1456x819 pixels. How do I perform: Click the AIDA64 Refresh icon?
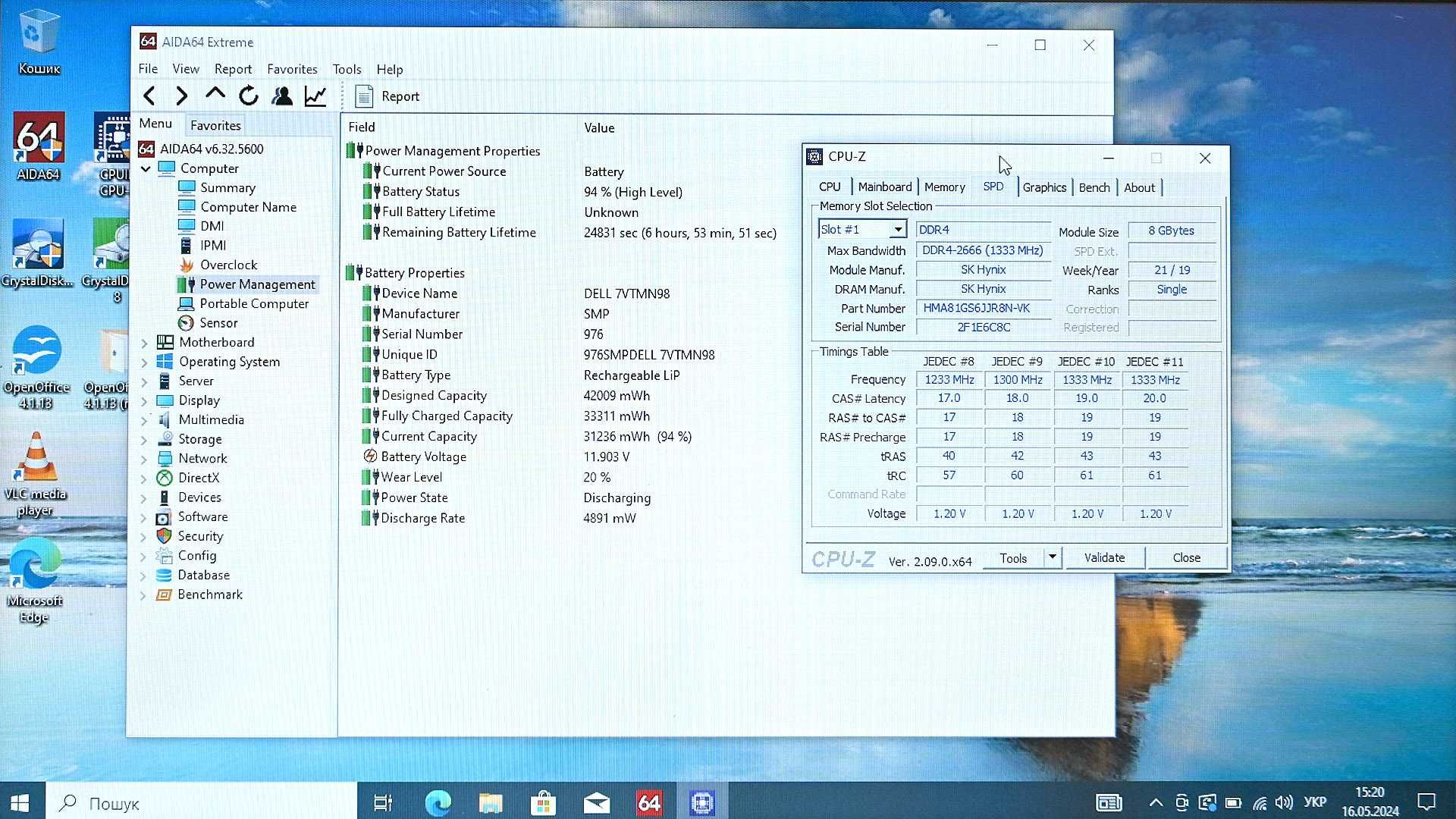click(x=248, y=95)
